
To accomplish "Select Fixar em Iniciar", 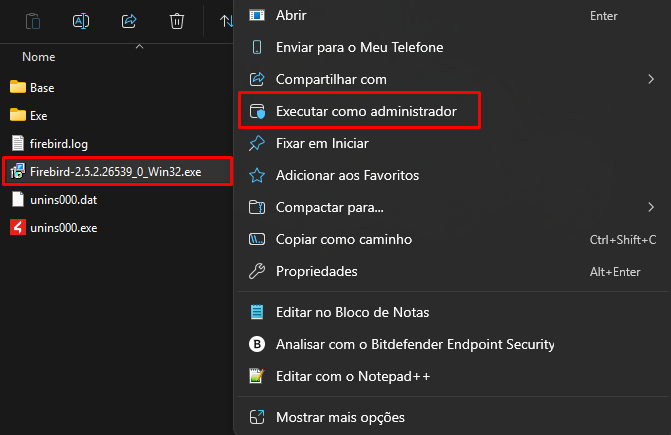I will pos(322,143).
